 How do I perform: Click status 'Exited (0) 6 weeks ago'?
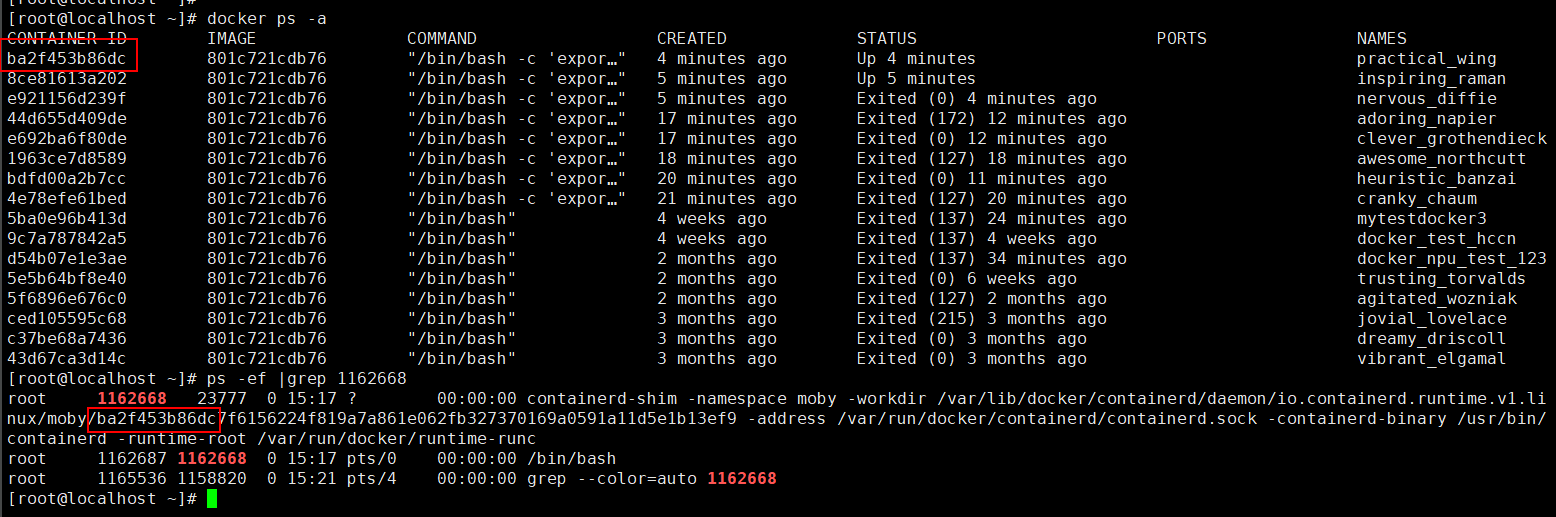click(967, 279)
